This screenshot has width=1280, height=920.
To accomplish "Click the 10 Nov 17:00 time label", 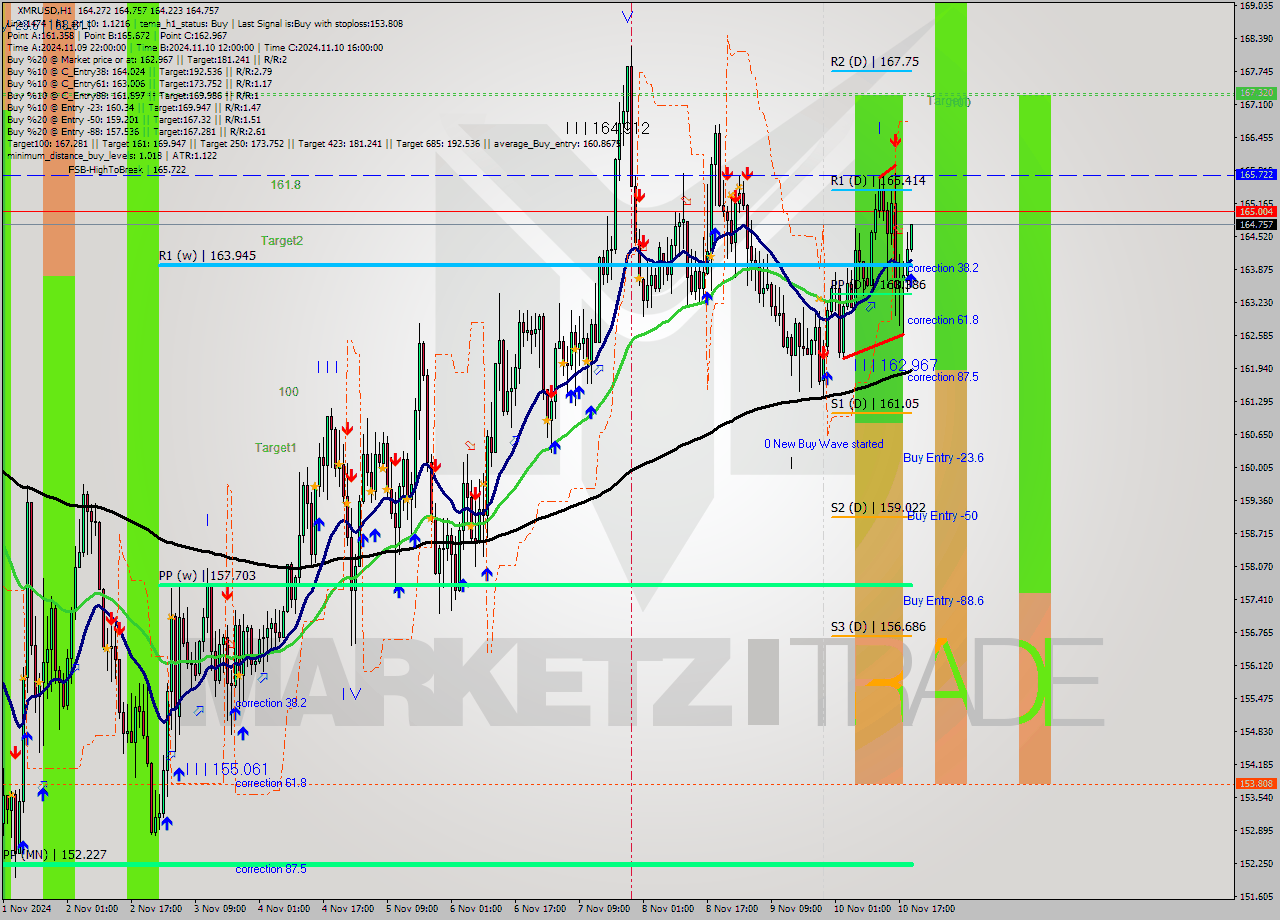I will coord(927,909).
